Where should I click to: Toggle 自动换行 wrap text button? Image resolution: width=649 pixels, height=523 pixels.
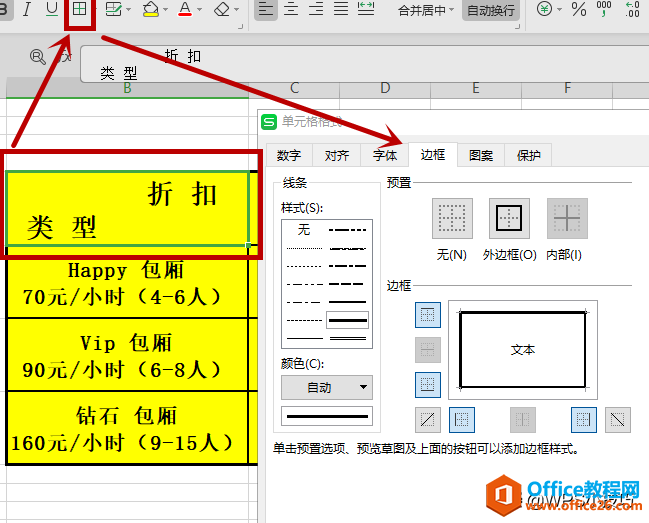[x=491, y=10]
